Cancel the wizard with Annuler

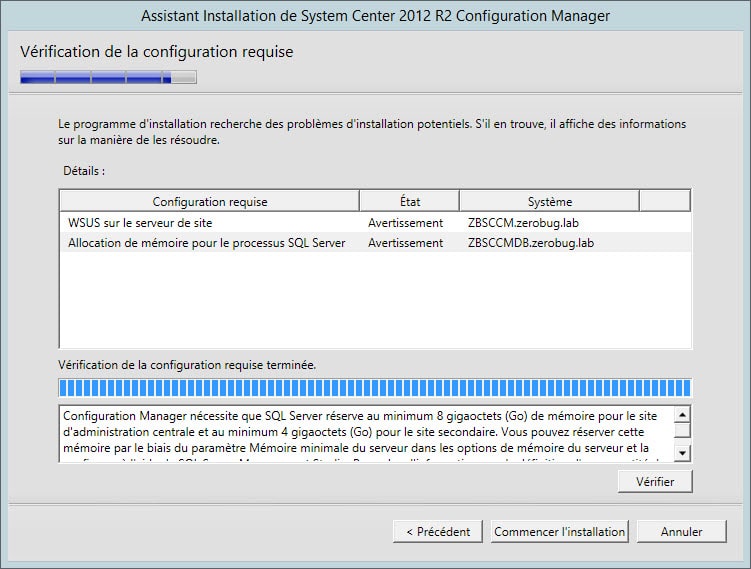coord(682,532)
